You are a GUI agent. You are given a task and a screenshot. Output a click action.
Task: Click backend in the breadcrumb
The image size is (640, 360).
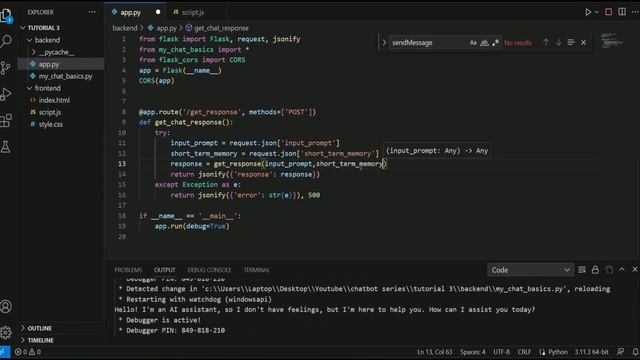click(125, 28)
